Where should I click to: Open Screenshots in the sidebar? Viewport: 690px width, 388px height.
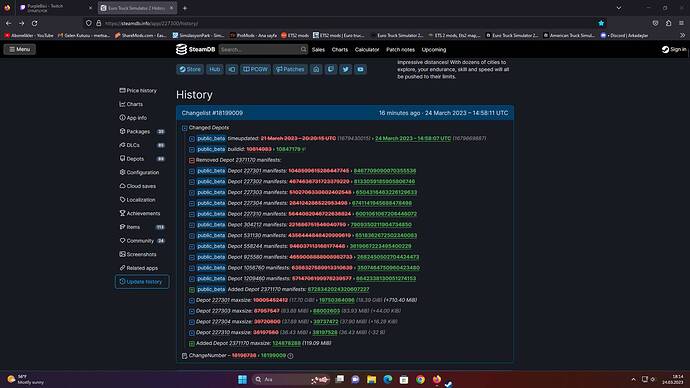click(x=138, y=254)
